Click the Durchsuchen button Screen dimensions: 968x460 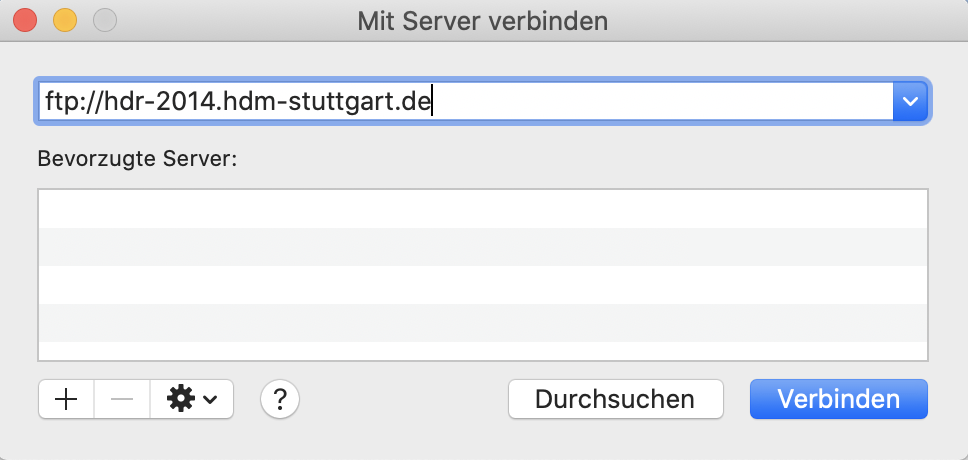click(615, 399)
